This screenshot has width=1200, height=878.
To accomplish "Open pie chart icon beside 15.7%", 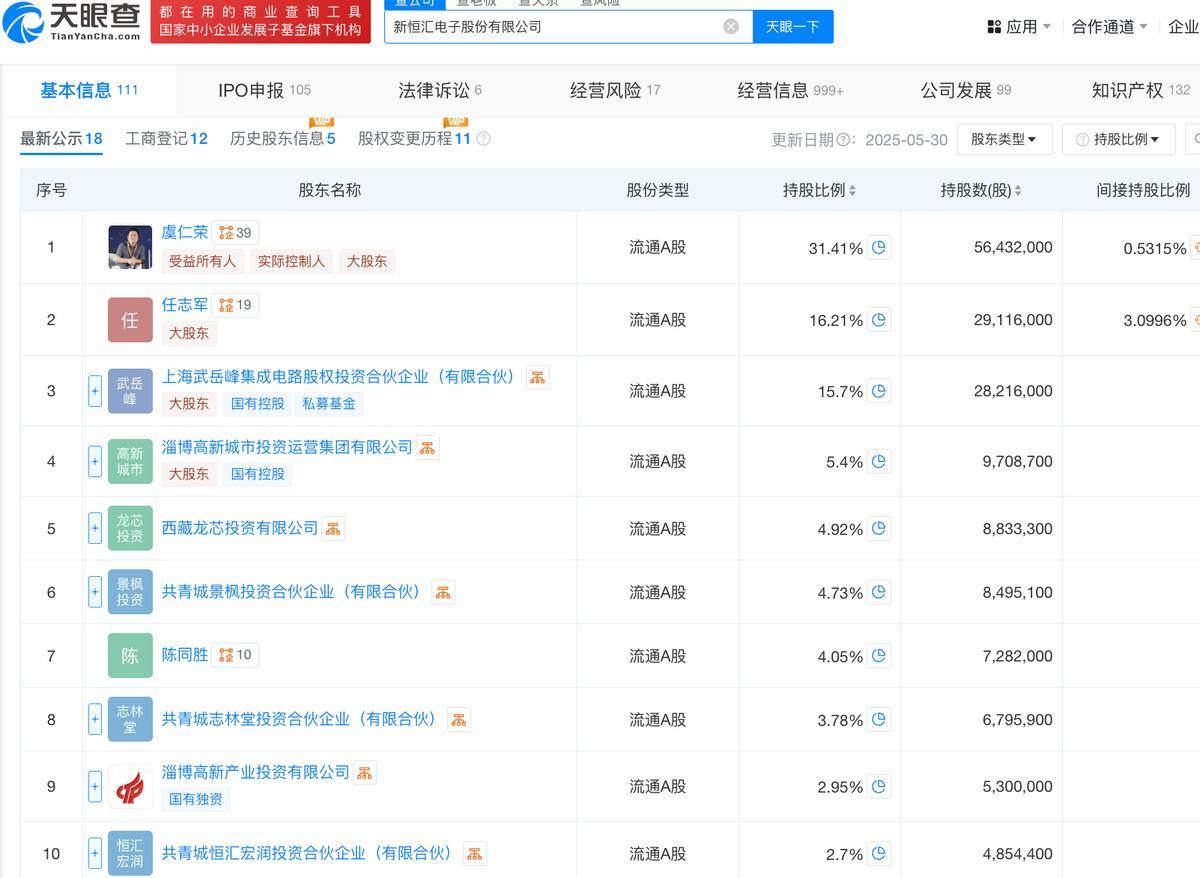I will (879, 391).
